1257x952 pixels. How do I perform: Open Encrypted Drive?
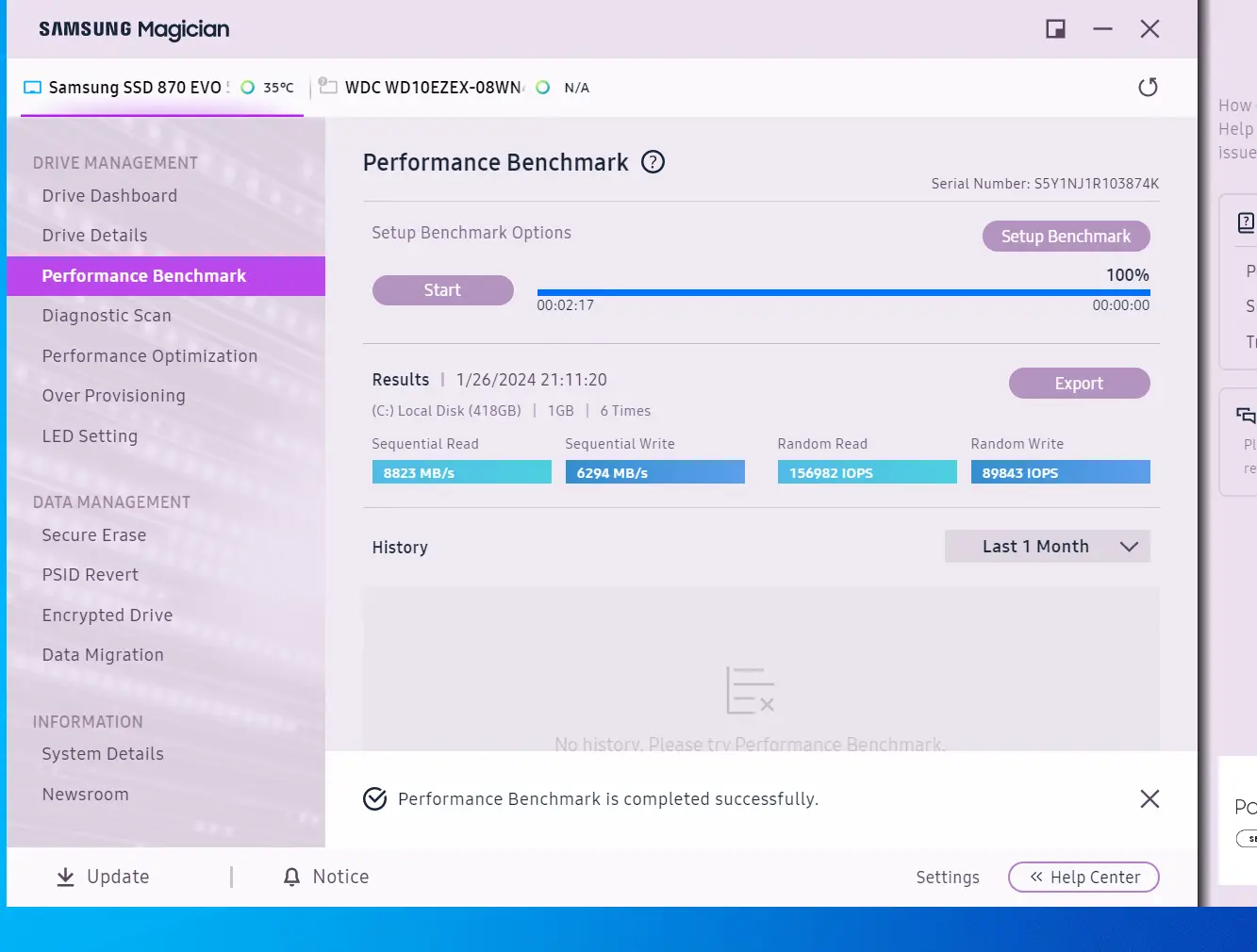(x=107, y=616)
